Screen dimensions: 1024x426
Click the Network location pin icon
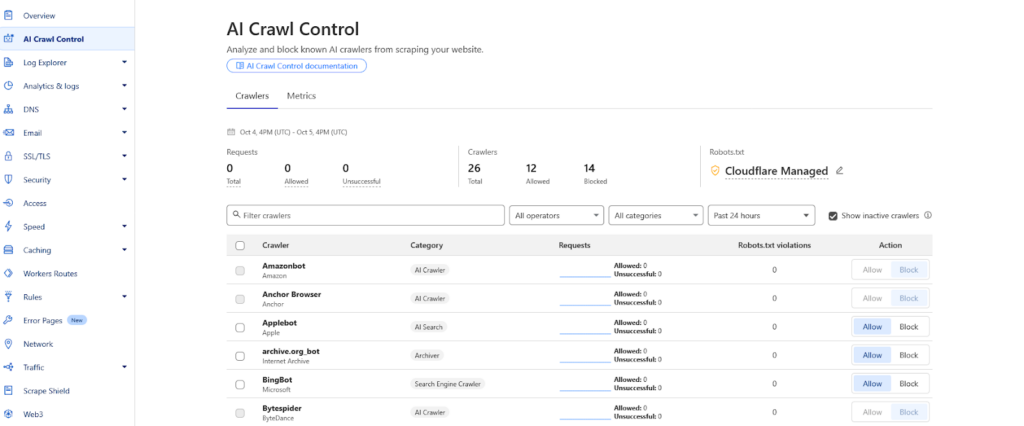pos(9,344)
